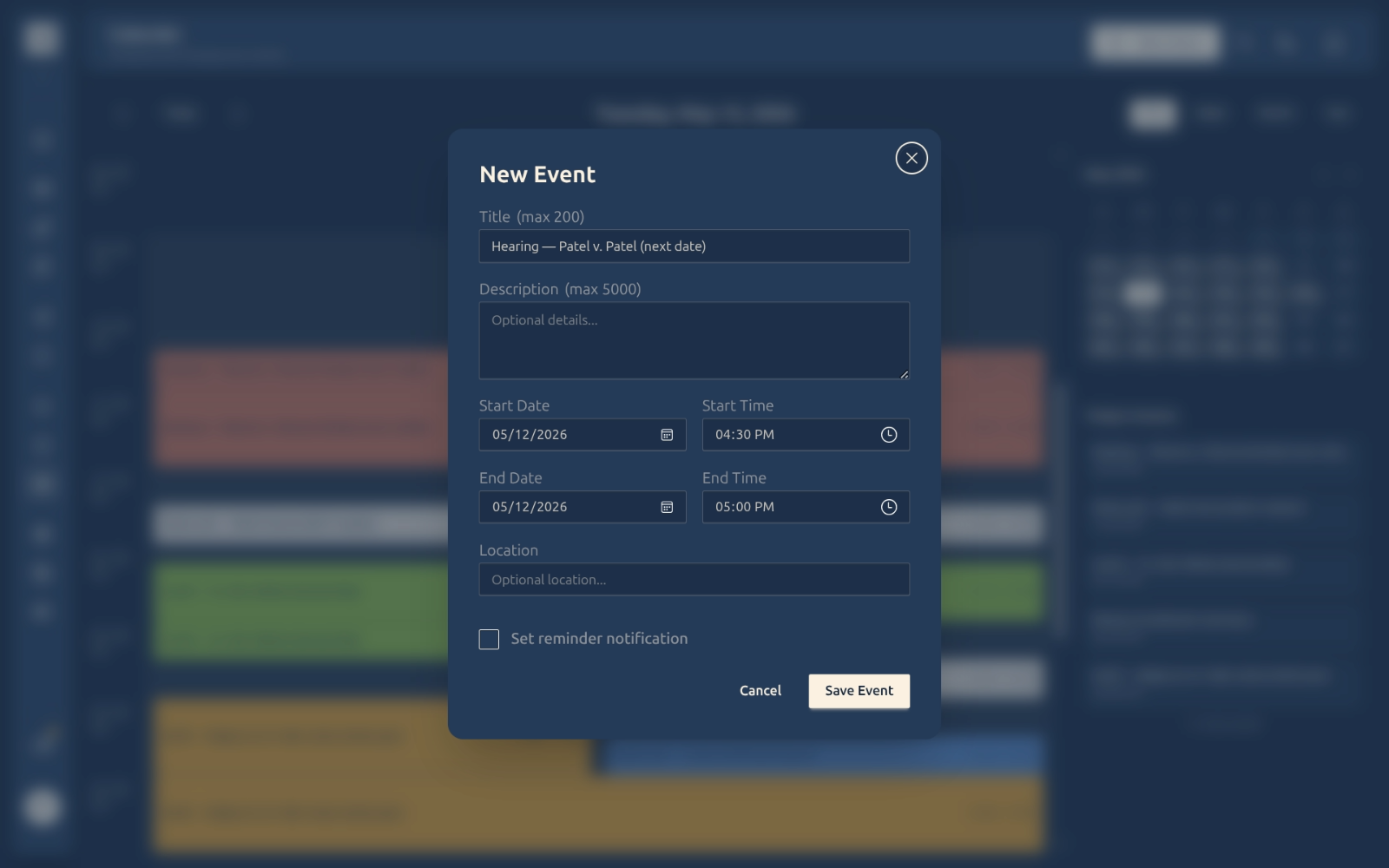
Task: Save the event
Action: [x=859, y=691]
